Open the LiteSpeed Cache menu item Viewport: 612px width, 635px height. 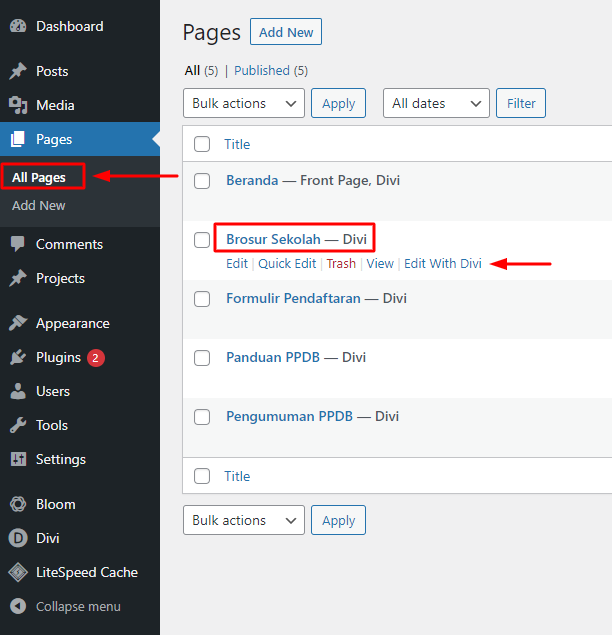[80, 572]
